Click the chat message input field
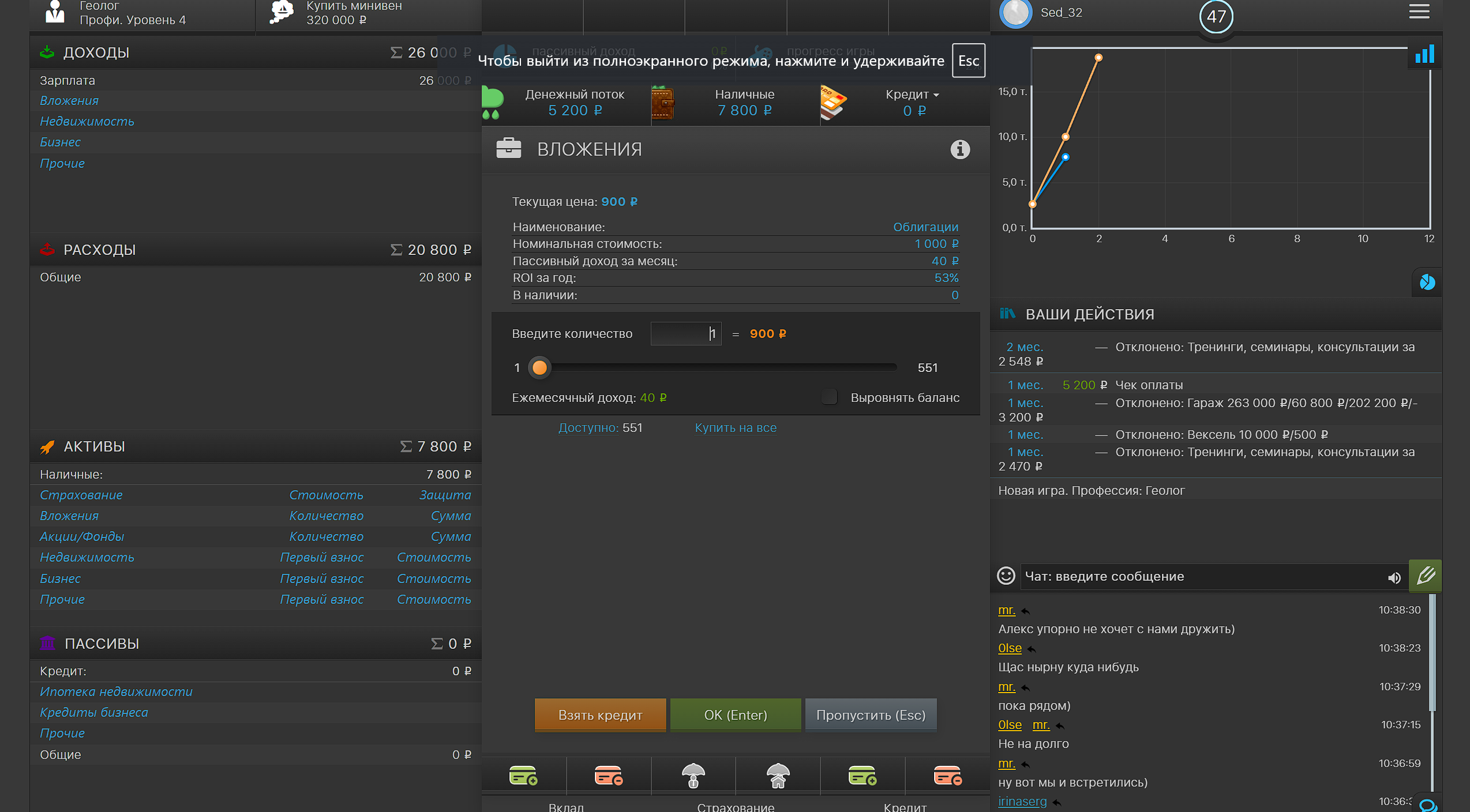 pyautogui.click(x=1200, y=577)
